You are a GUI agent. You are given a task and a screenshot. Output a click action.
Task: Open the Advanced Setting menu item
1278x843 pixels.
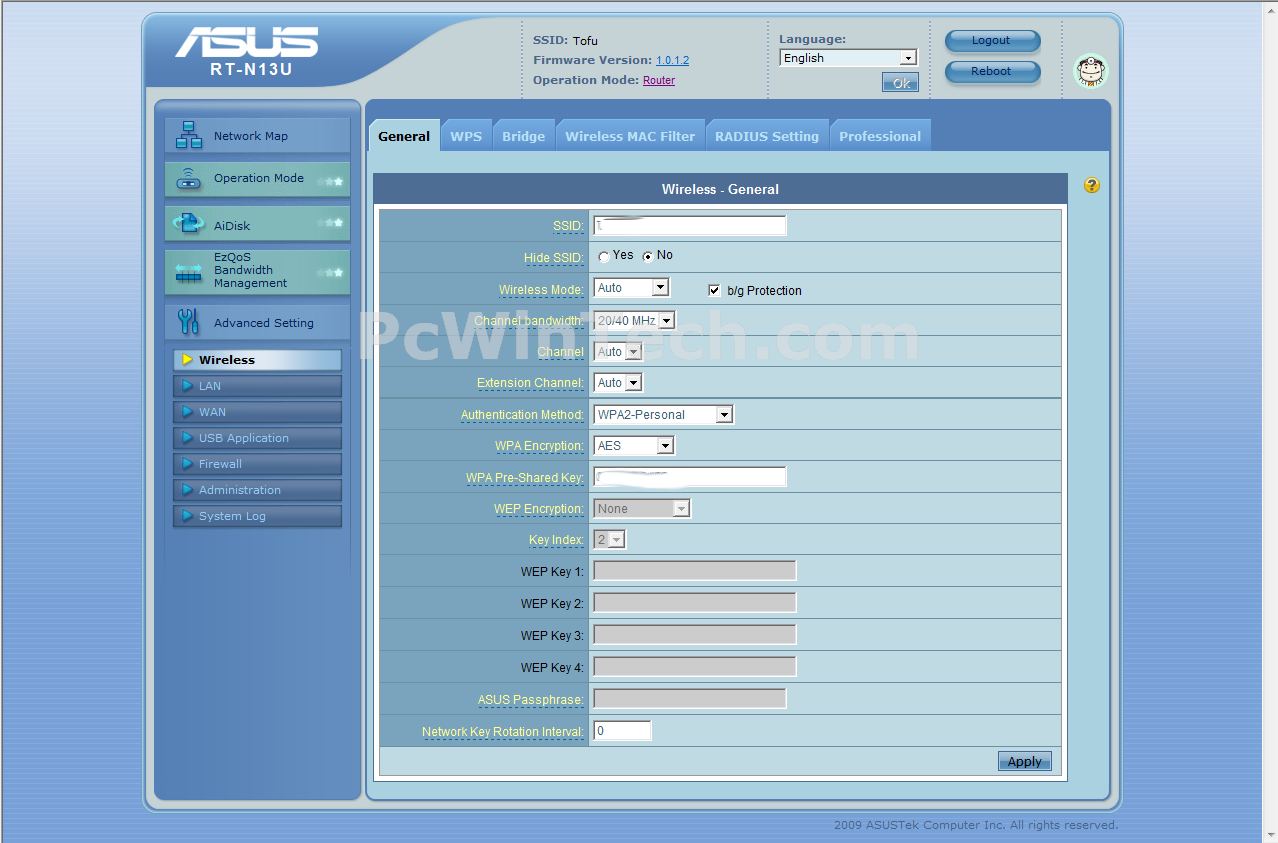257,322
